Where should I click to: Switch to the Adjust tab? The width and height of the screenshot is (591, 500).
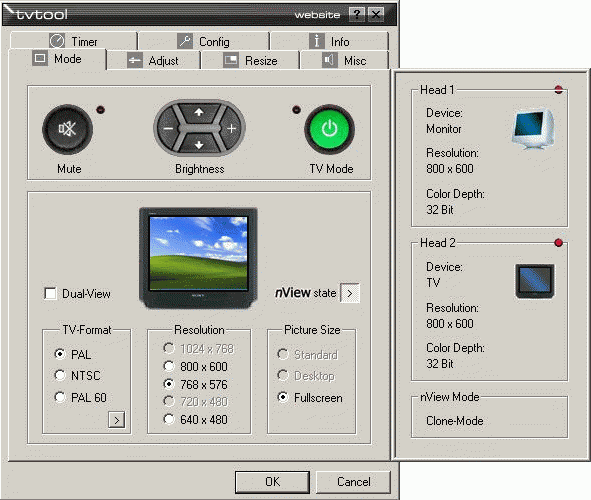click(x=153, y=60)
